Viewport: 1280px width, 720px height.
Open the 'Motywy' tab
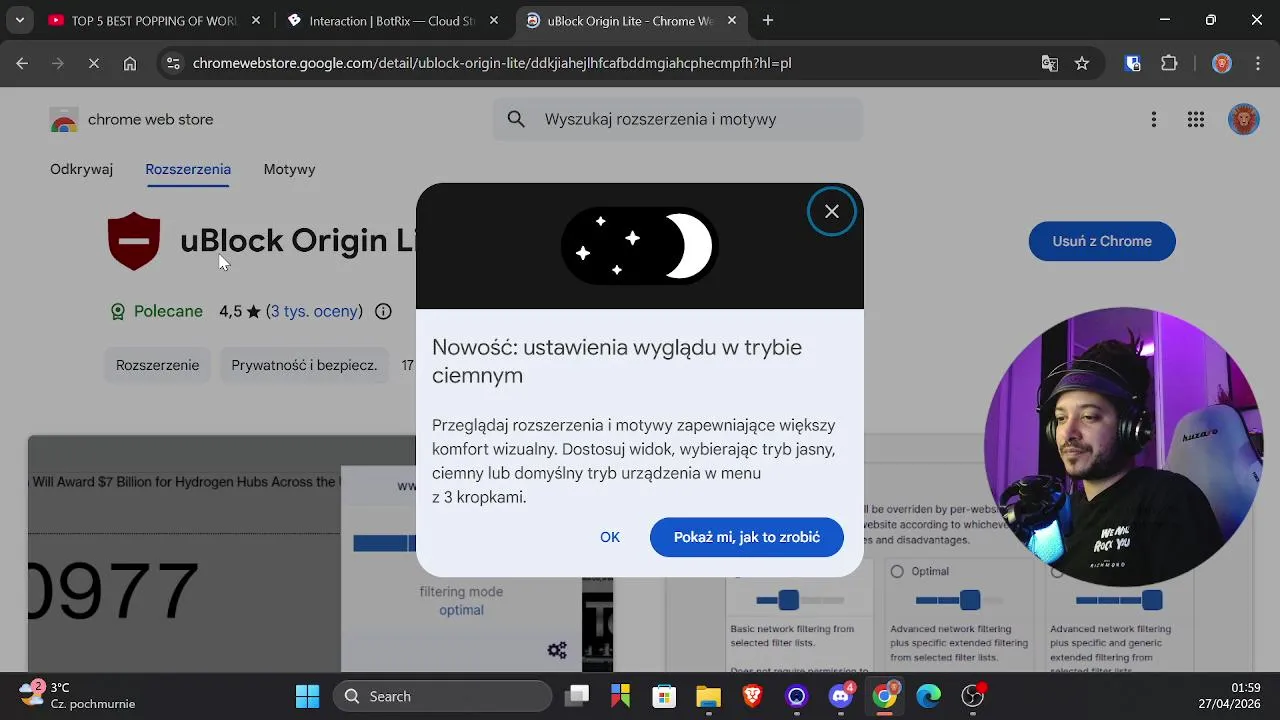[289, 169]
